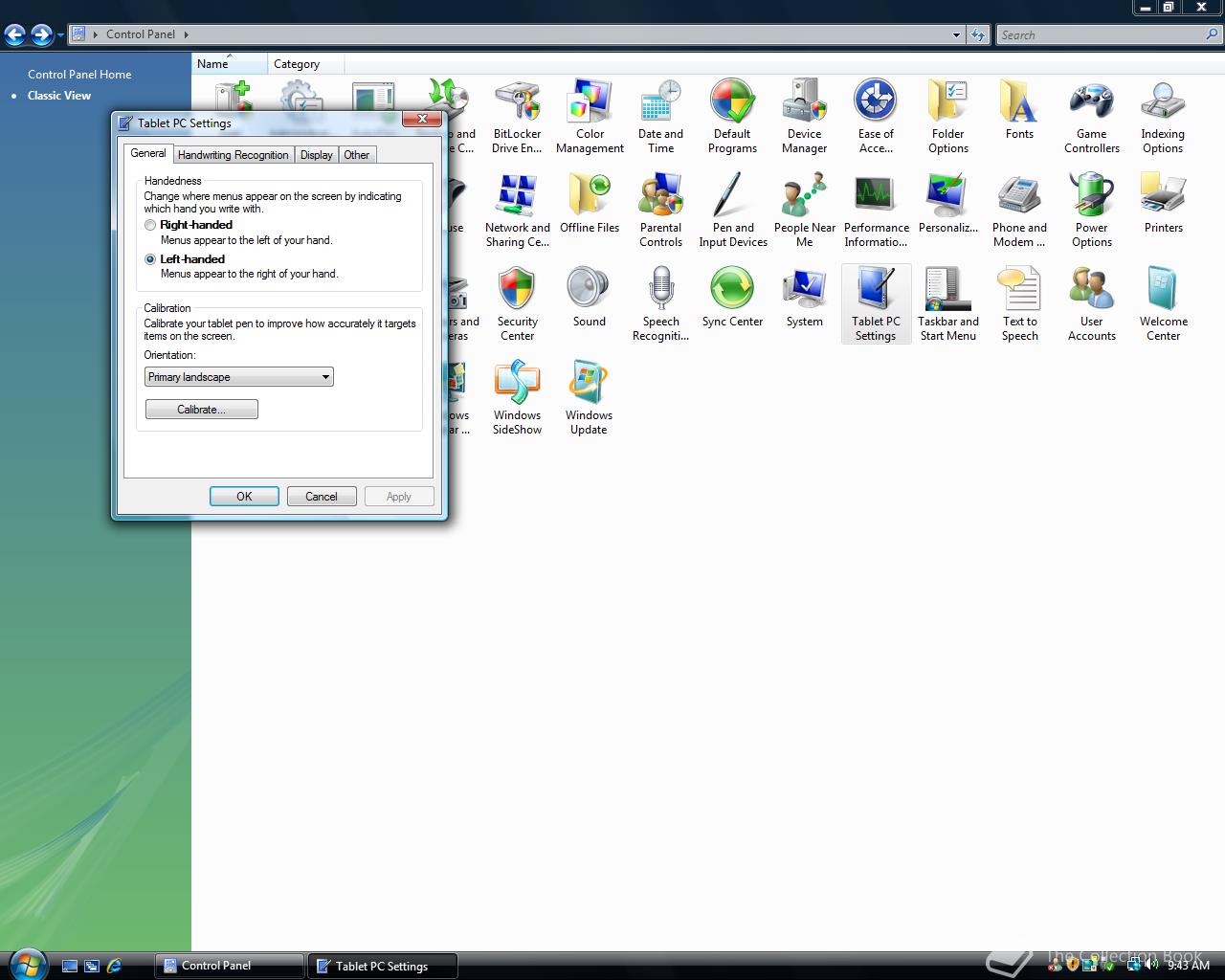Viewport: 1225px width, 980px height.
Task: Go to Control Panel Home
Action: coord(79,75)
